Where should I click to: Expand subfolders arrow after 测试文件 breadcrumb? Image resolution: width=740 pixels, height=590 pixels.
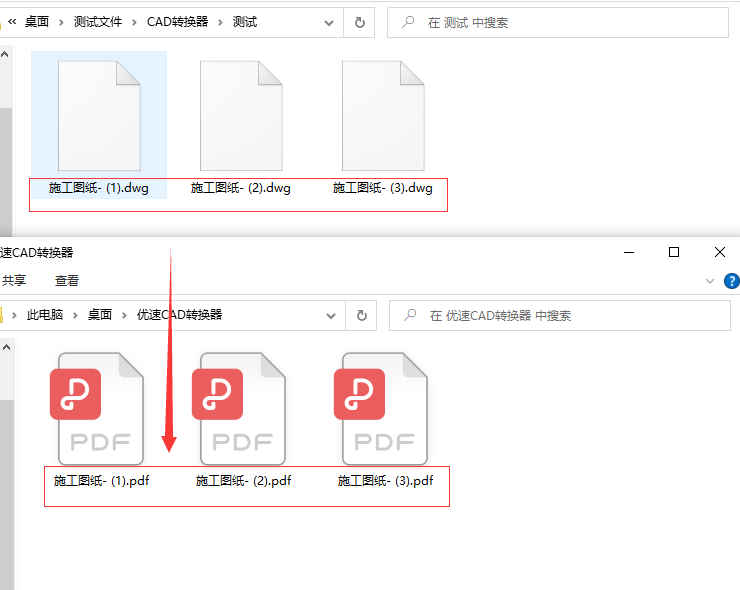[x=135, y=22]
